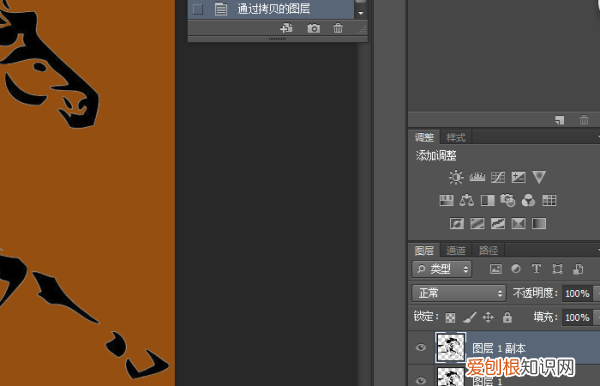The image size is (600, 386).
Task: Add Gradient Map adjustment
Action: 539,223
